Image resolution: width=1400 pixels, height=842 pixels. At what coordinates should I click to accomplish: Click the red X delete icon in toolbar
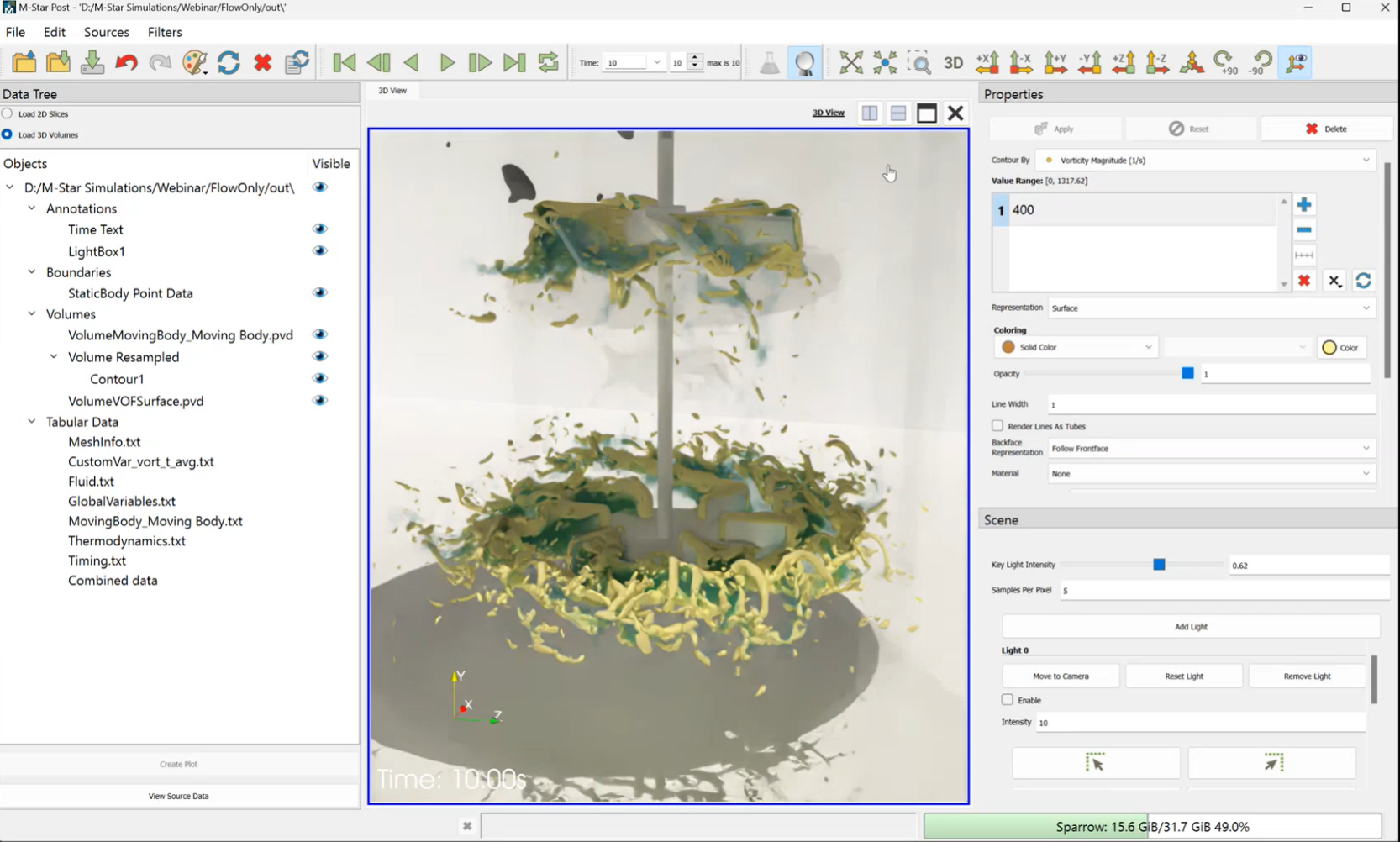263,62
